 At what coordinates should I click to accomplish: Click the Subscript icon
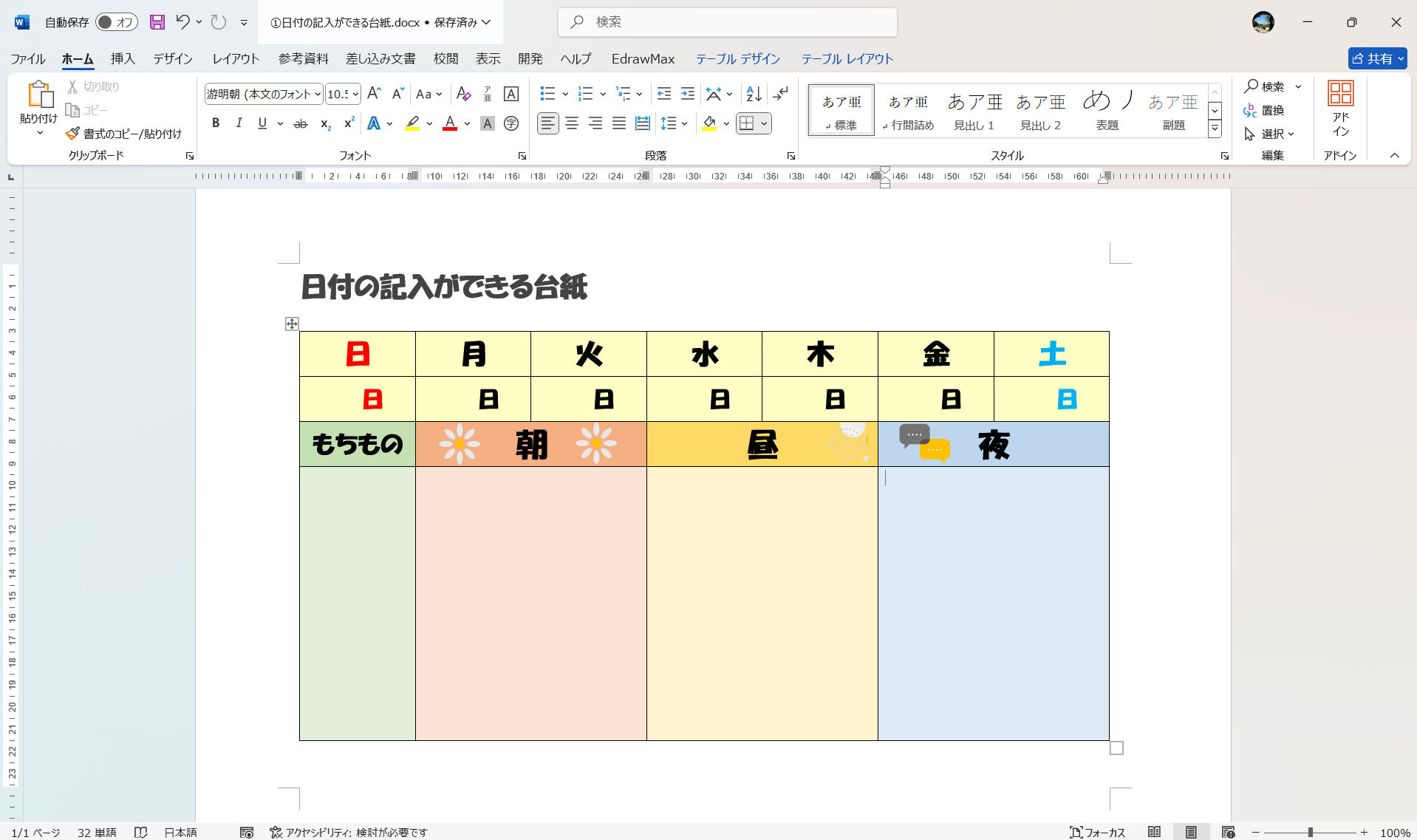point(325,125)
